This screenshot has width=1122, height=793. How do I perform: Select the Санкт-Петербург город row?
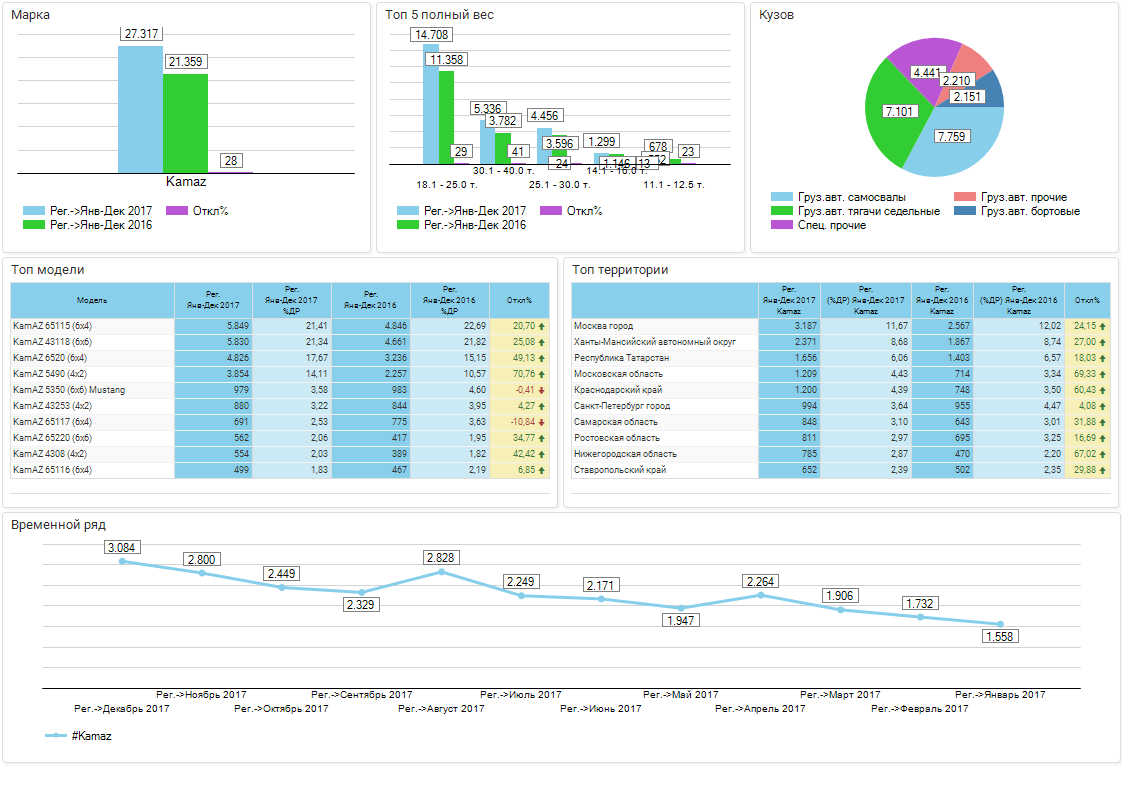[x=841, y=406]
